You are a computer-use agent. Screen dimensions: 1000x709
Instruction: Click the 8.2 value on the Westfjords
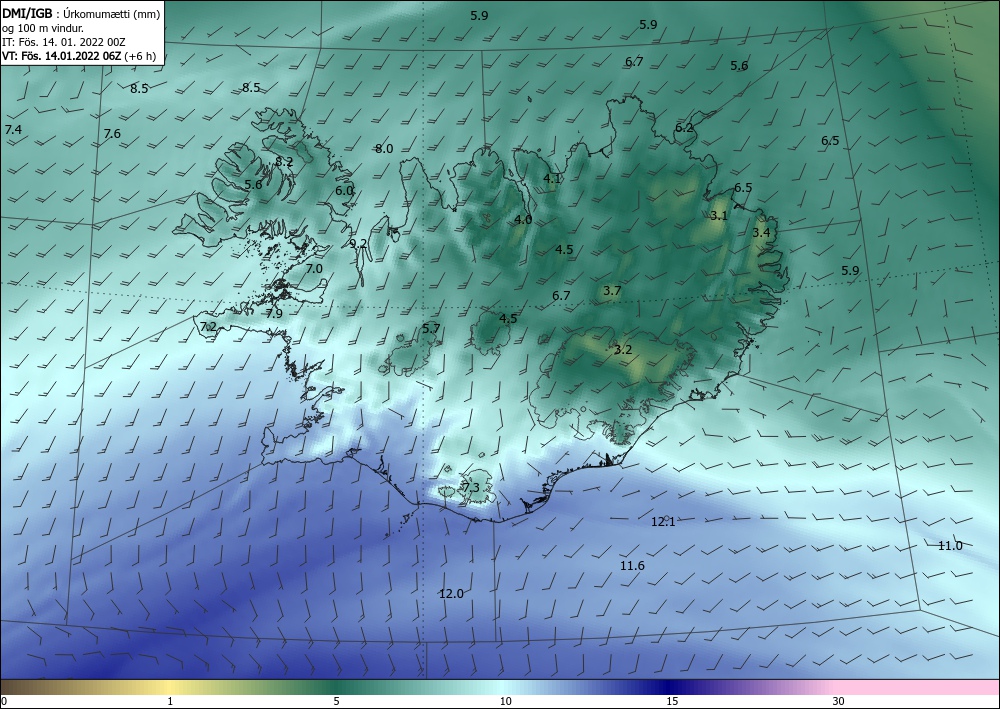284,162
